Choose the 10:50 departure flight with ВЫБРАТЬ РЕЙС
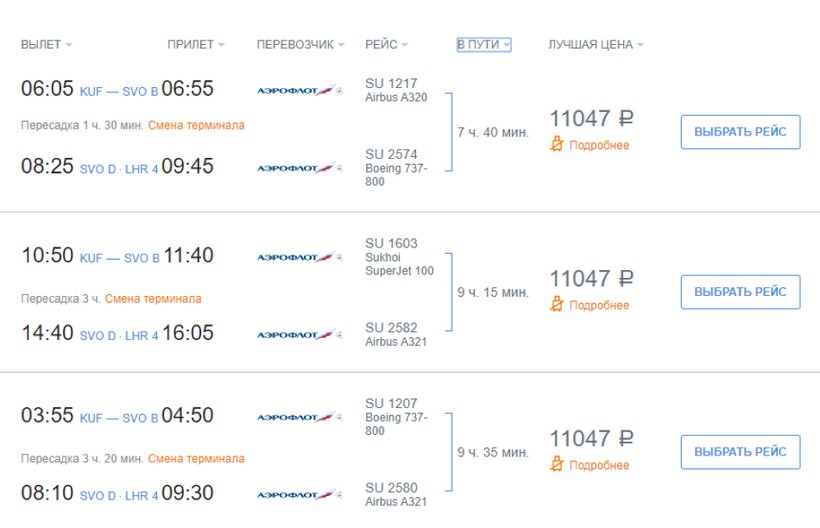The width and height of the screenshot is (820, 528). click(740, 292)
